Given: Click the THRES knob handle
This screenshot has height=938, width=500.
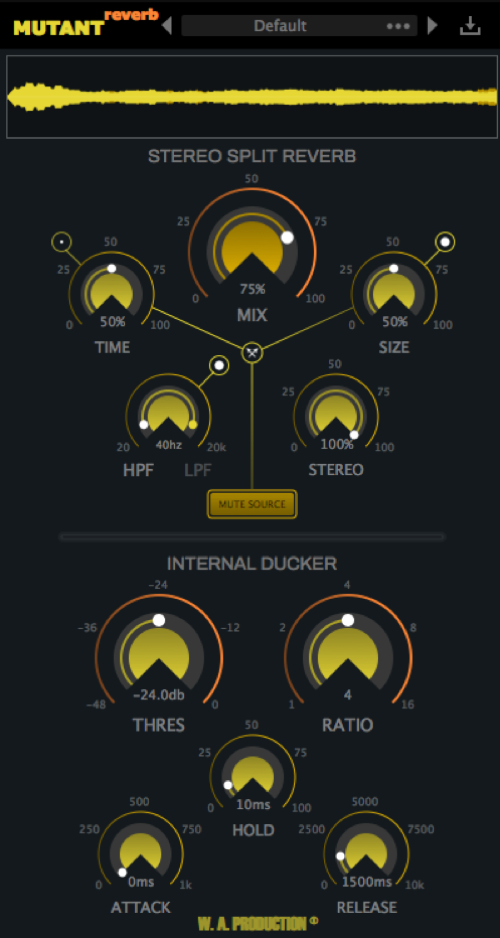Looking at the screenshot, I should click(158, 620).
